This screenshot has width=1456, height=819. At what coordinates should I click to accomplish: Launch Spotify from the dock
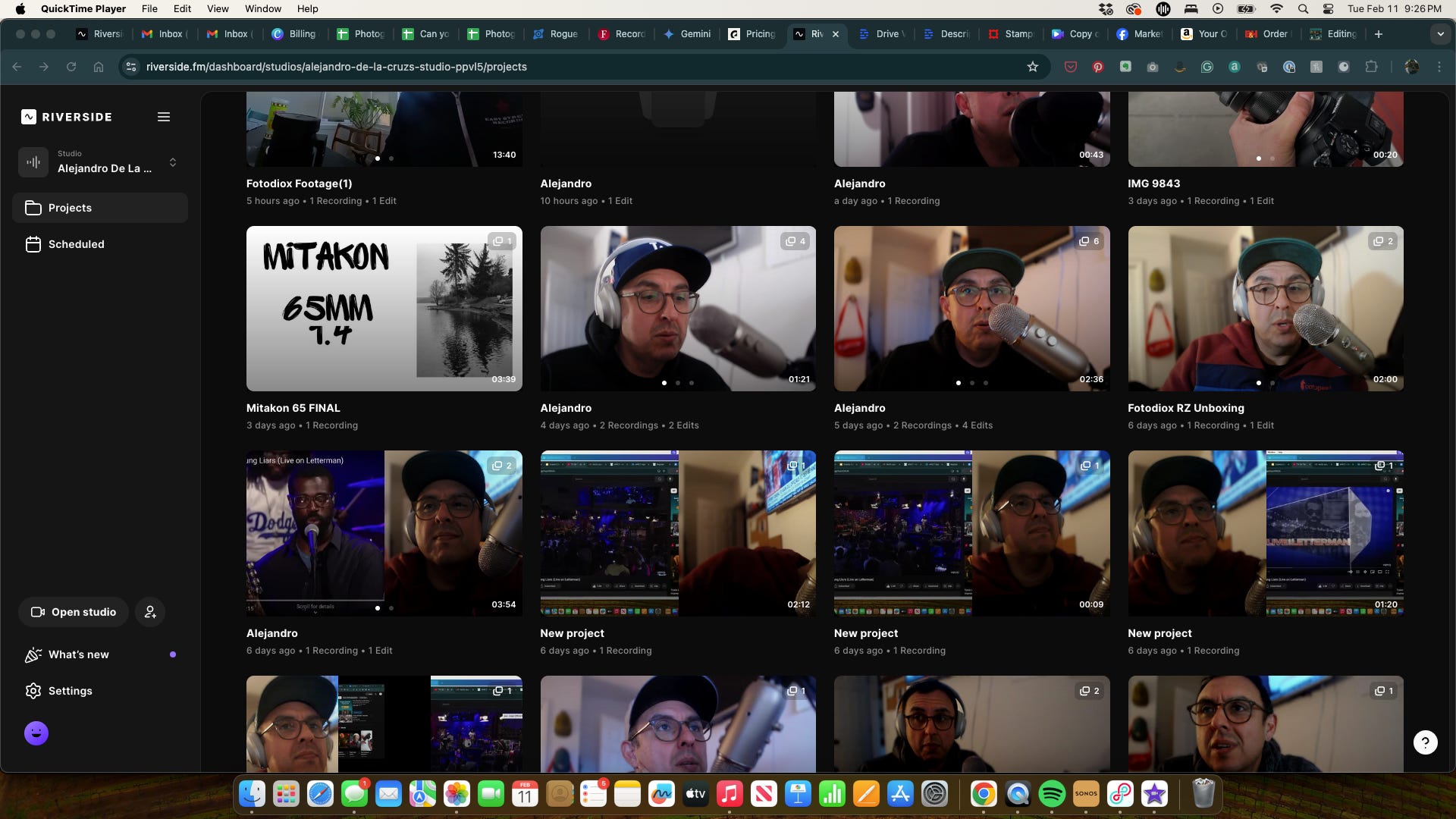(x=1052, y=794)
